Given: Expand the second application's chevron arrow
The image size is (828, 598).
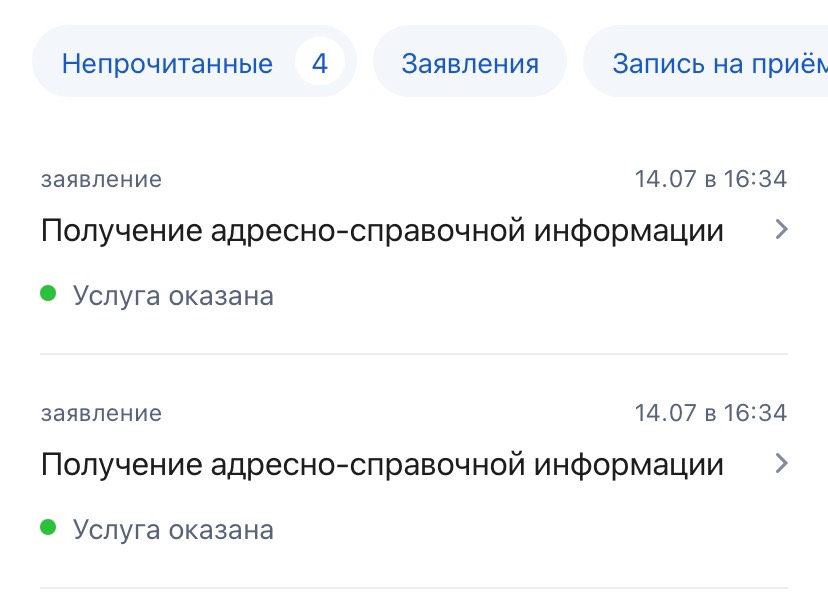Looking at the screenshot, I should 782,464.
